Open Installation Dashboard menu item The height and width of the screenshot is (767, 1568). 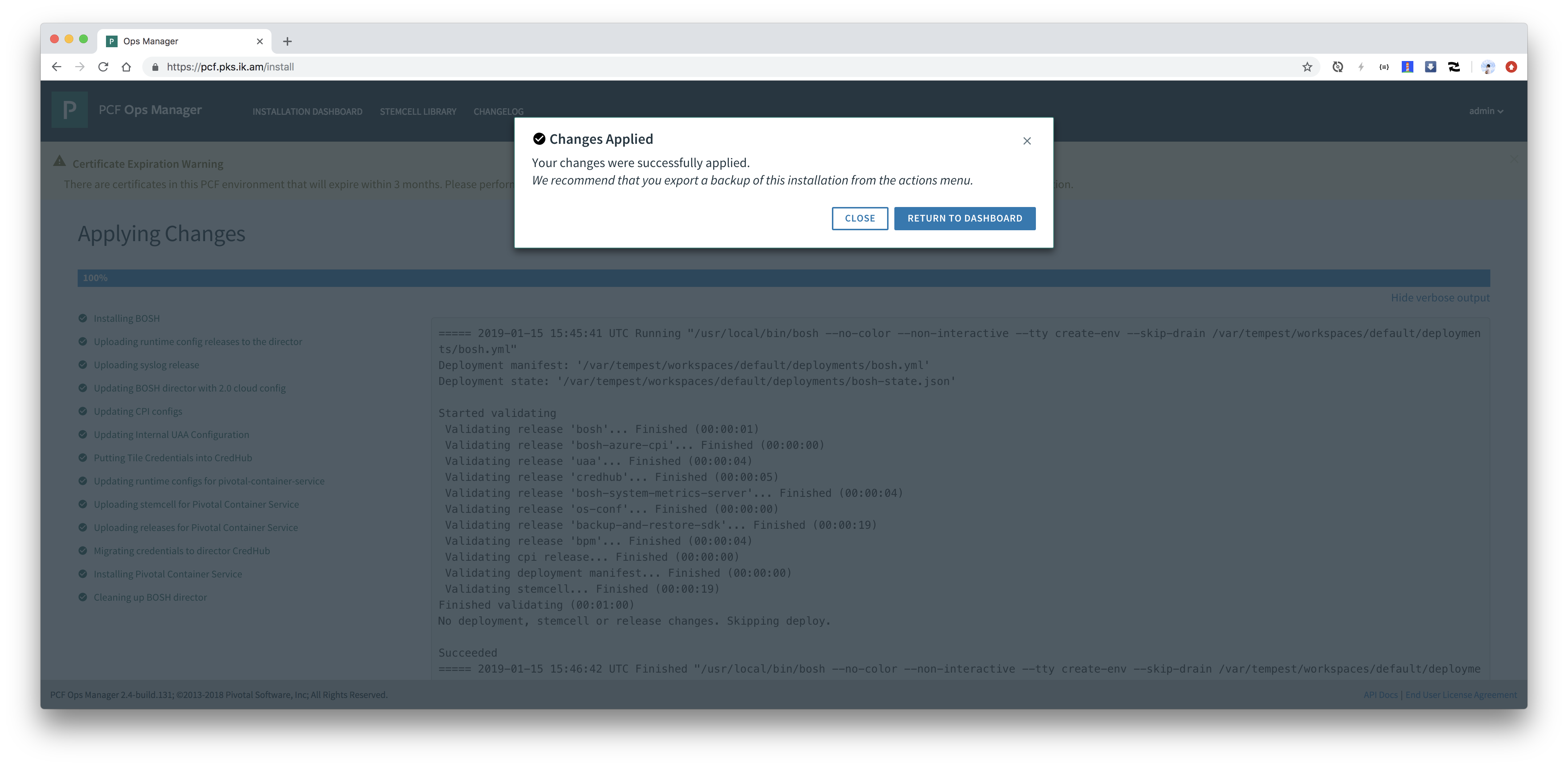click(307, 111)
